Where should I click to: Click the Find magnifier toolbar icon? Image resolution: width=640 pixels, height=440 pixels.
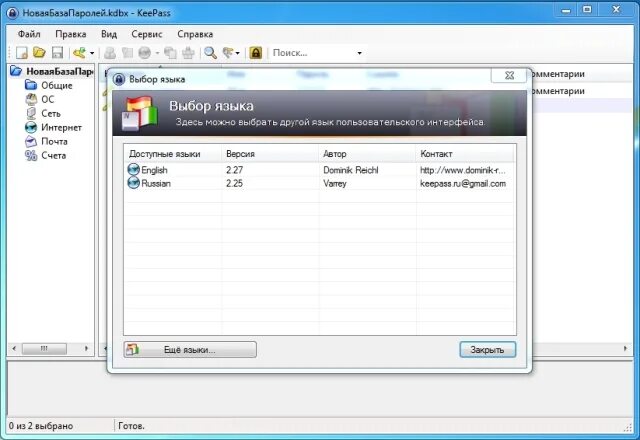click(210, 53)
